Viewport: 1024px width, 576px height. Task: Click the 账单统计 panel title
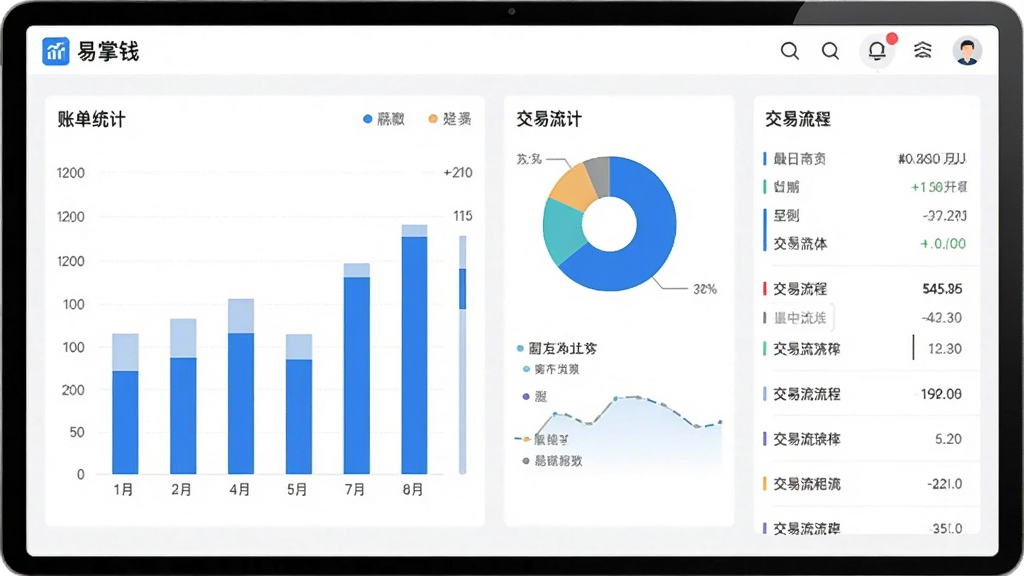click(x=91, y=120)
